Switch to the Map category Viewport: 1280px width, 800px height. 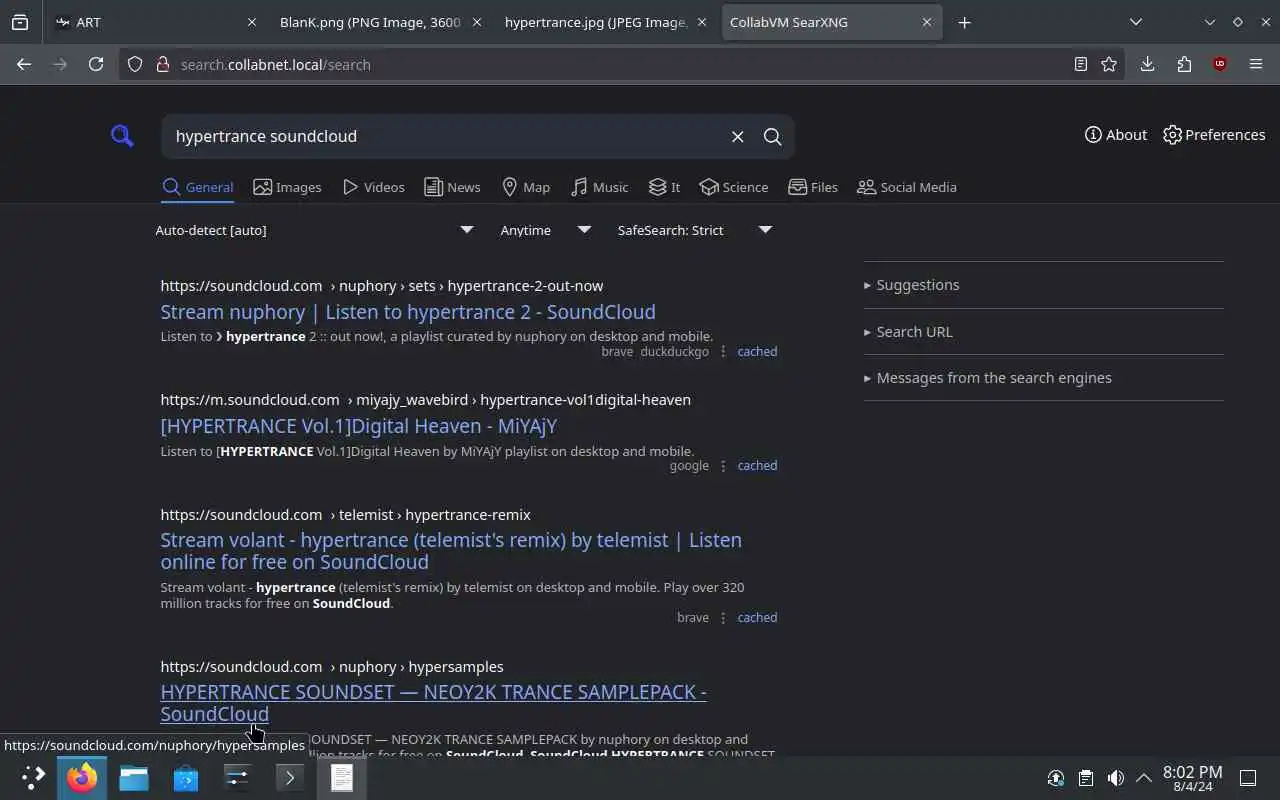pyautogui.click(x=526, y=187)
